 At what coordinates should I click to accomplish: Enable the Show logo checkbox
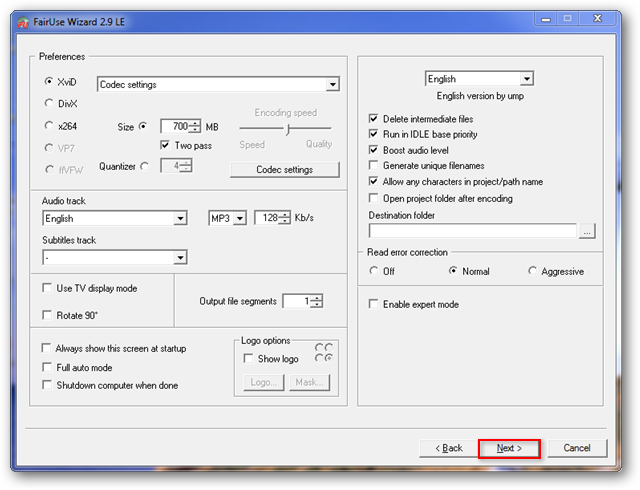click(x=248, y=358)
